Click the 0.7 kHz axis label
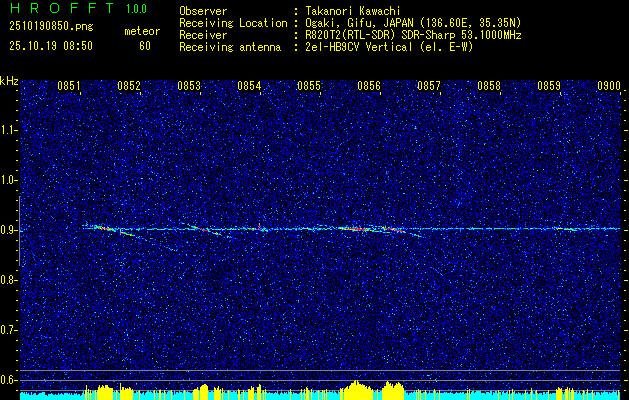The image size is (629, 400). pyautogui.click(x=9, y=330)
